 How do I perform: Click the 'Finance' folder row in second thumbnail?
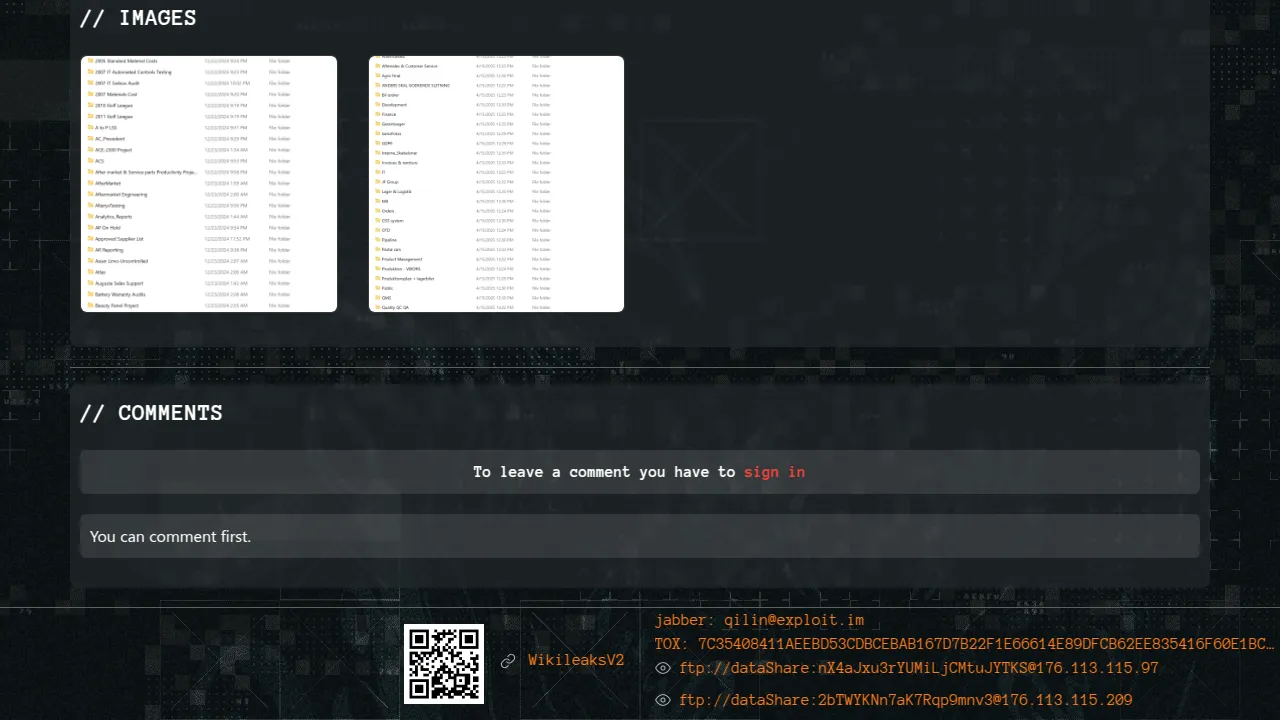pyautogui.click(x=390, y=114)
